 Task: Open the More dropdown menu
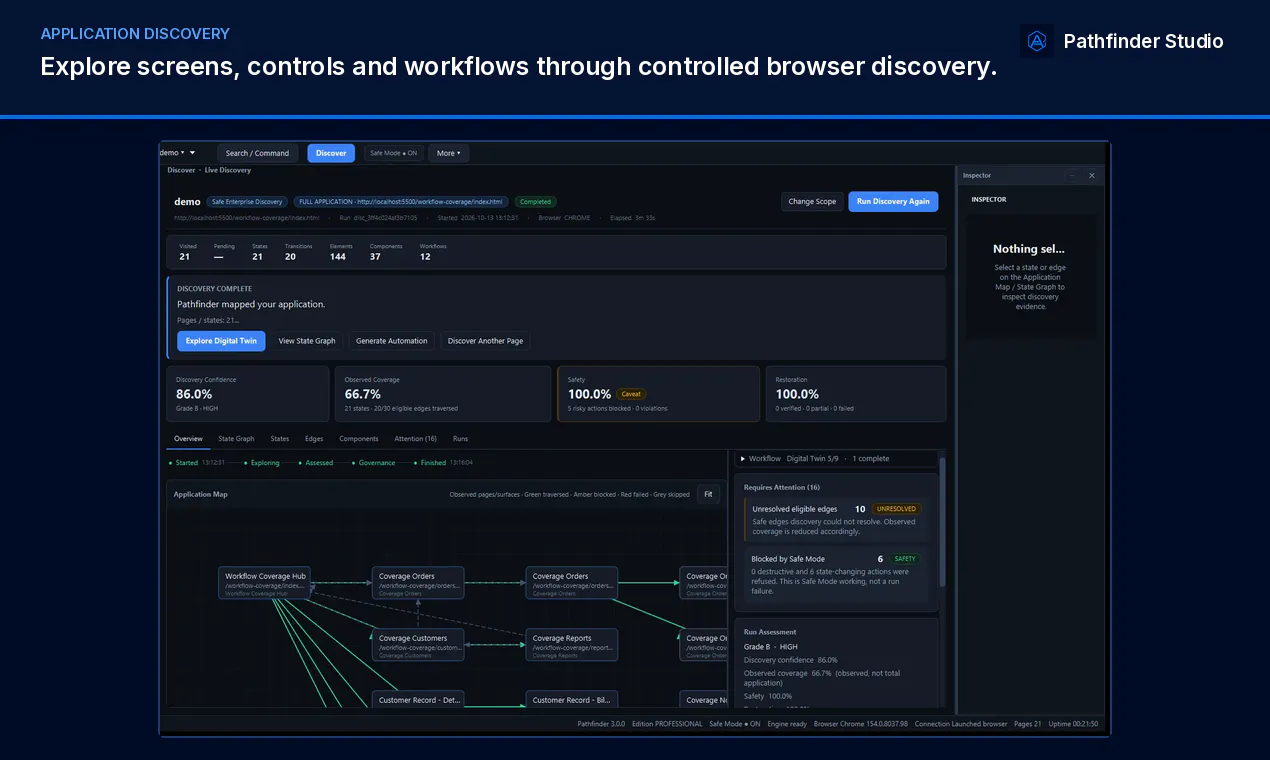(x=449, y=153)
